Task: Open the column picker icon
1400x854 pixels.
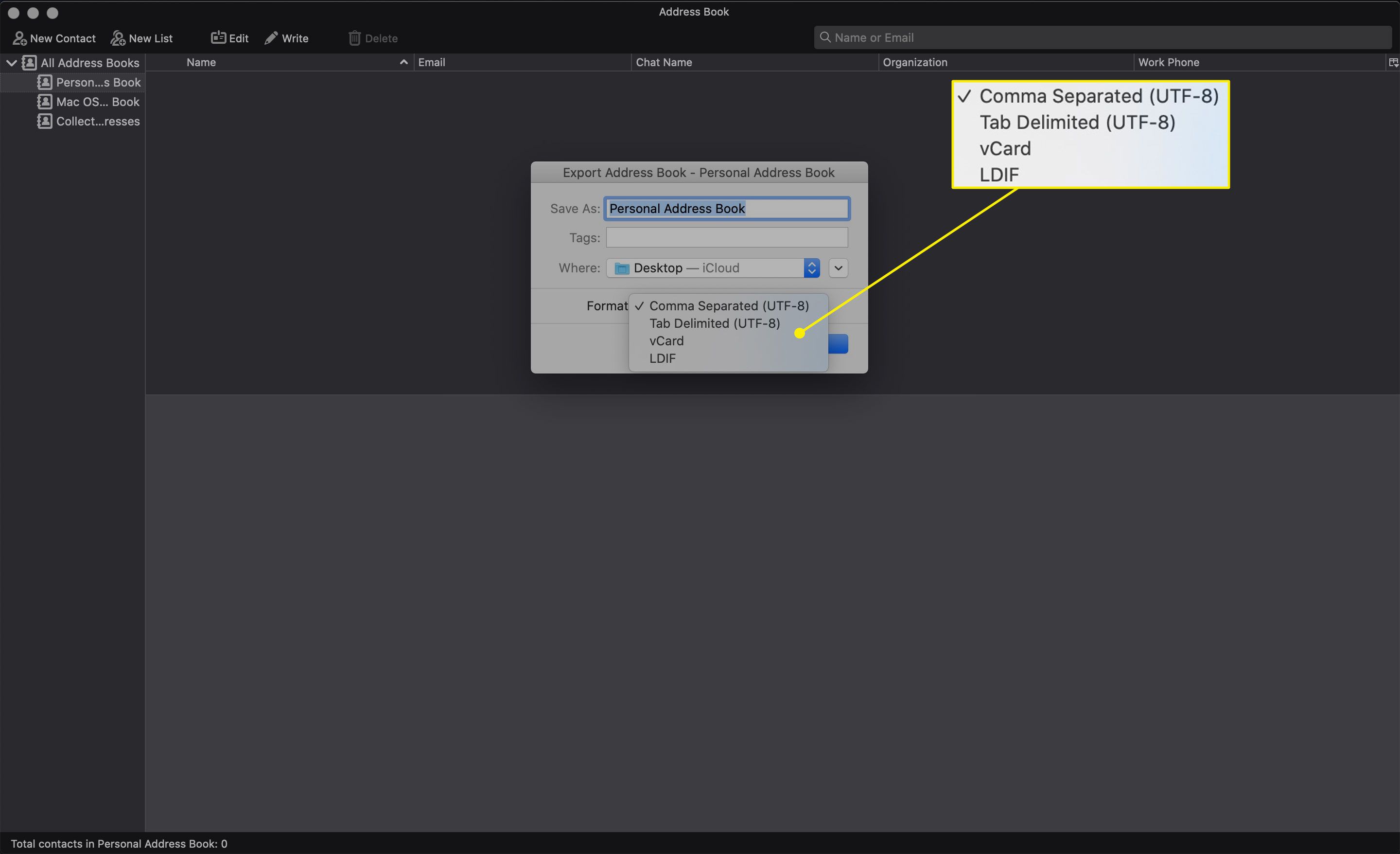Action: click(x=1393, y=63)
